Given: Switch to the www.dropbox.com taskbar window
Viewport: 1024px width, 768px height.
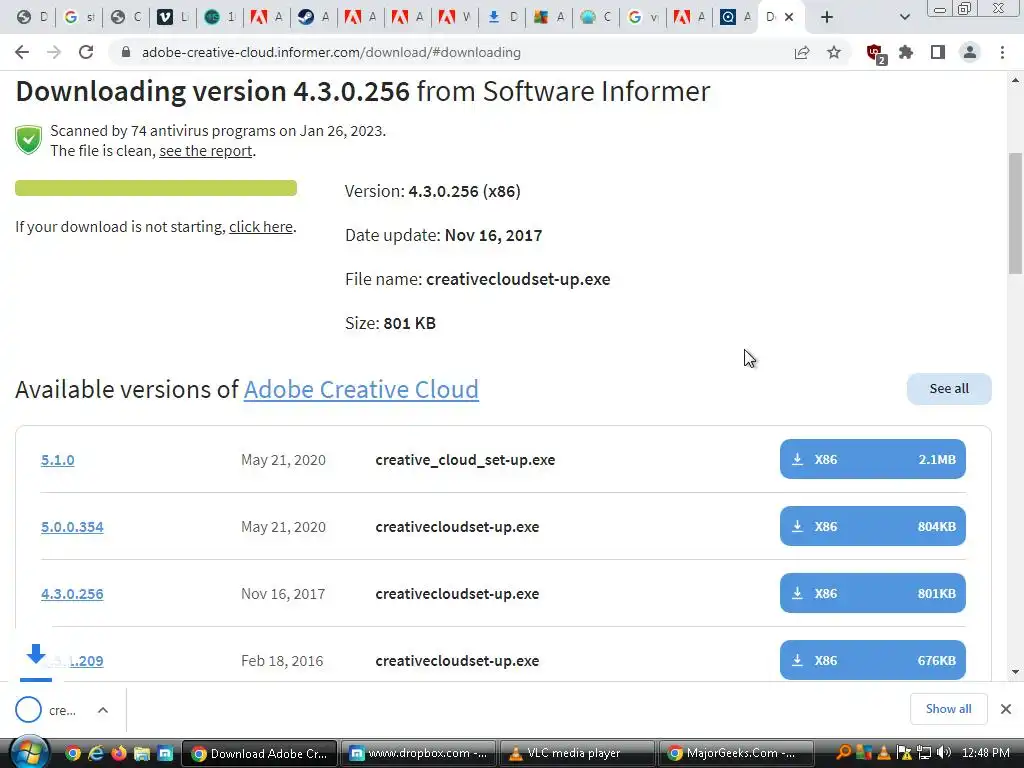Looking at the screenshot, I should (x=418, y=754).
